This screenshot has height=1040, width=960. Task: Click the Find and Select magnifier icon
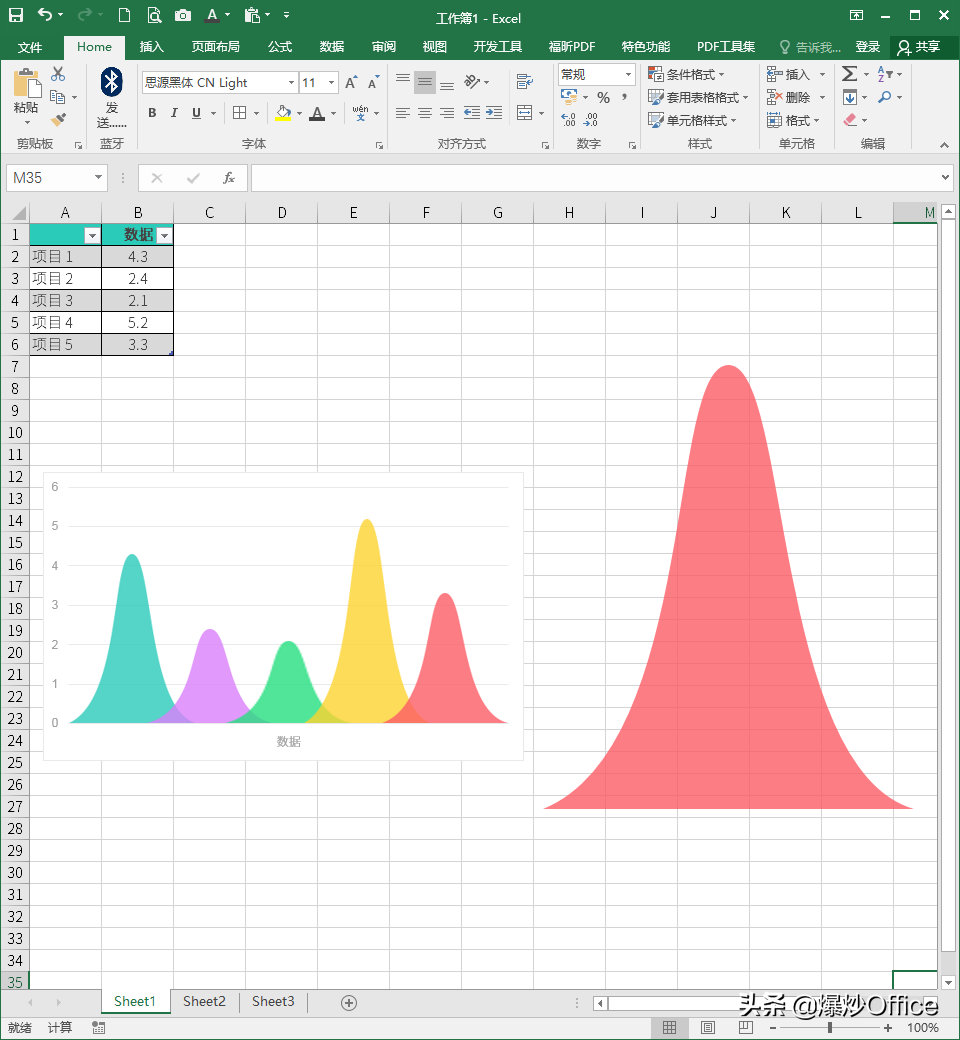pos(884,98)
